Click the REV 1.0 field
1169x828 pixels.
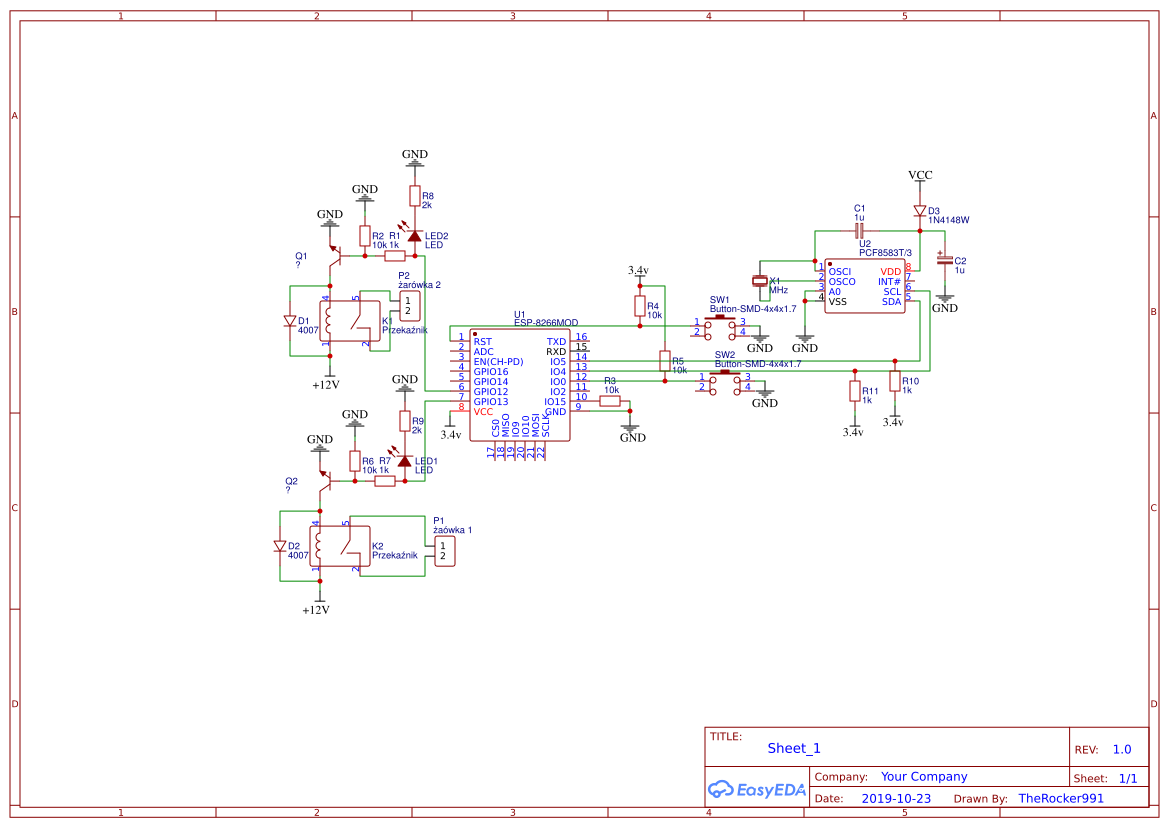pyautogui.click(x=1121, y=748)
